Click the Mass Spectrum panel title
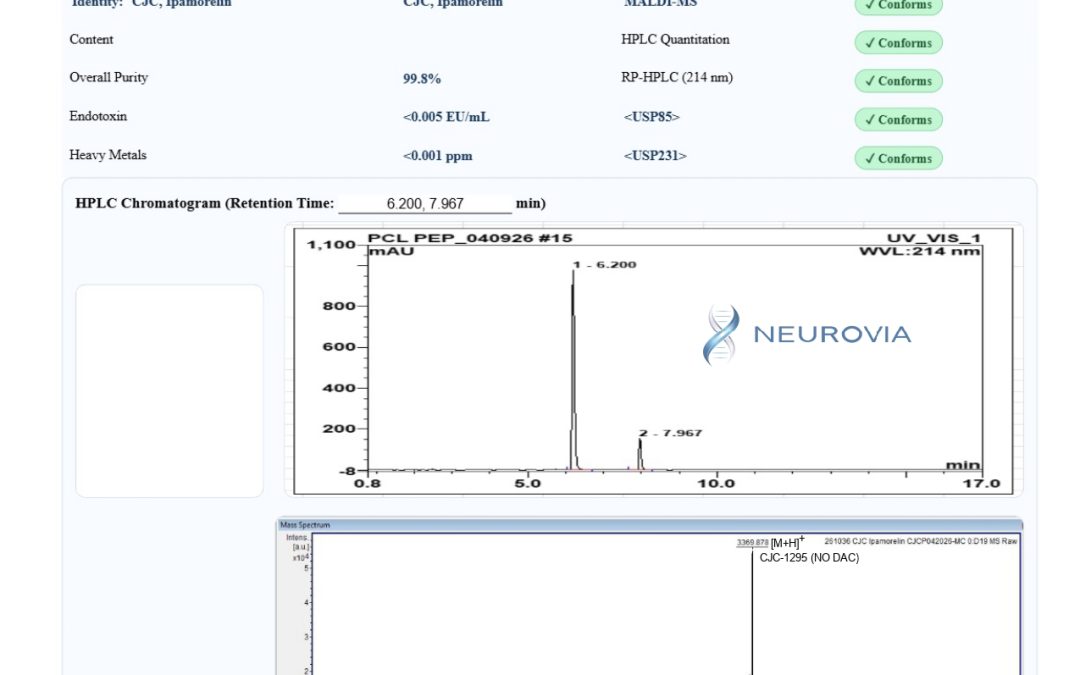This screenshot has width=1080, height=675. tap(305, 525)
